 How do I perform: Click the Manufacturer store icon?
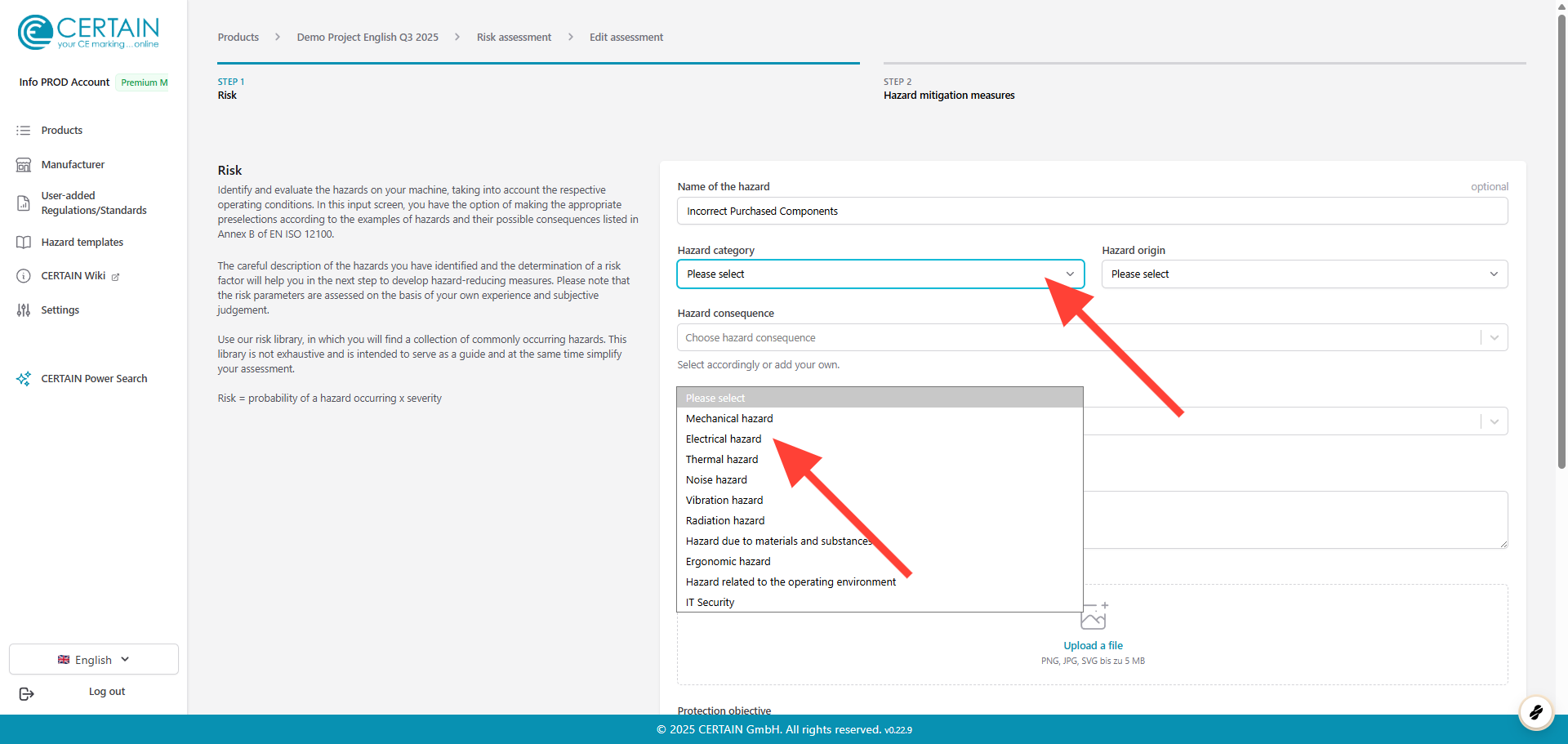pos(24,165)
